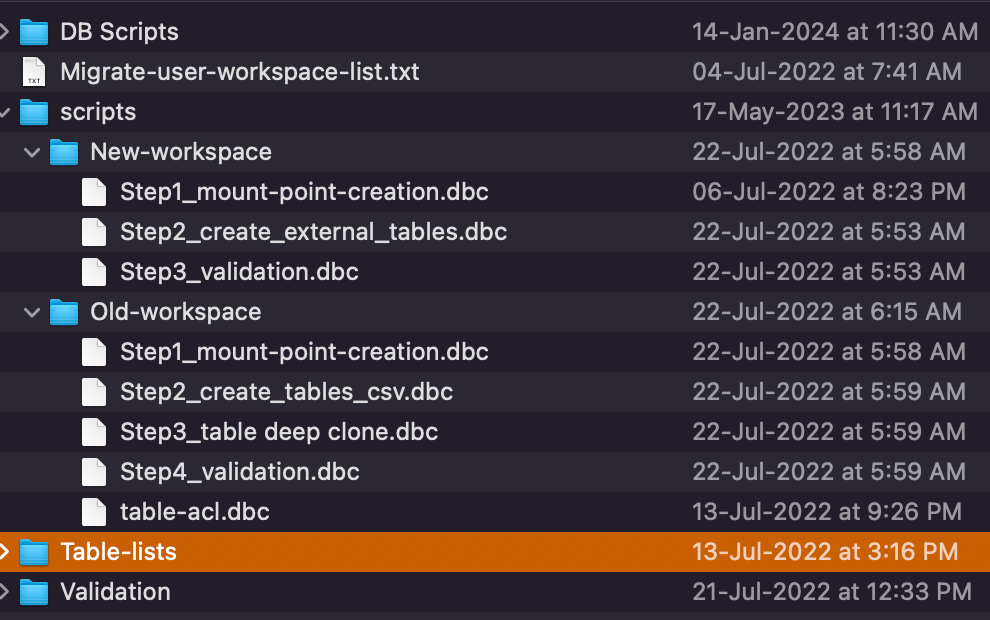Click the date shown for DB Scripts

pyautogui.click(x=835, y=31)
